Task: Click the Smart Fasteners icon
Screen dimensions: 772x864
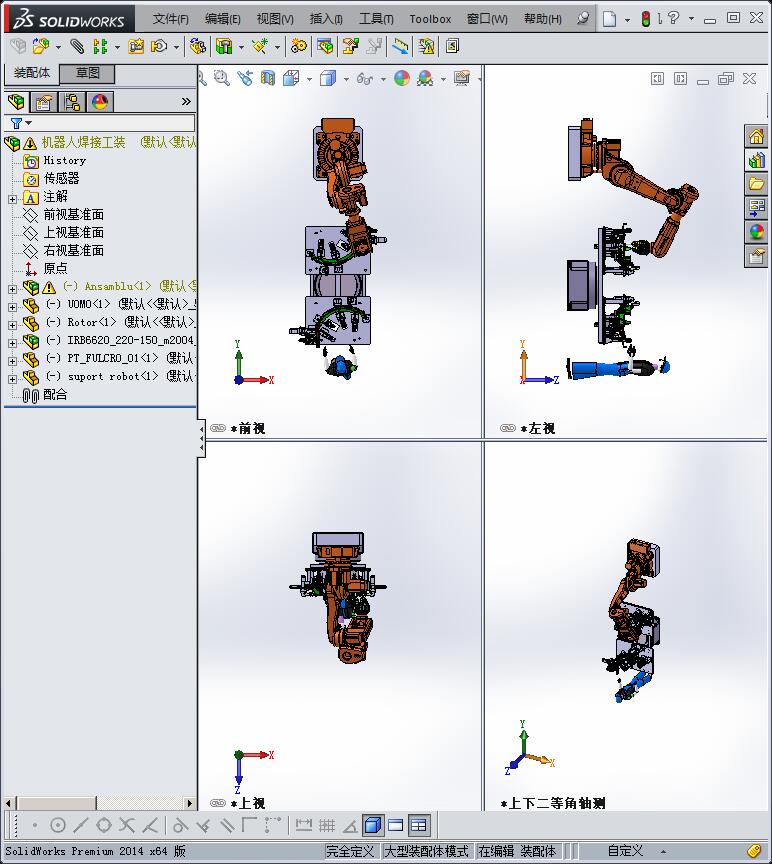Action: tap(136, 46)
